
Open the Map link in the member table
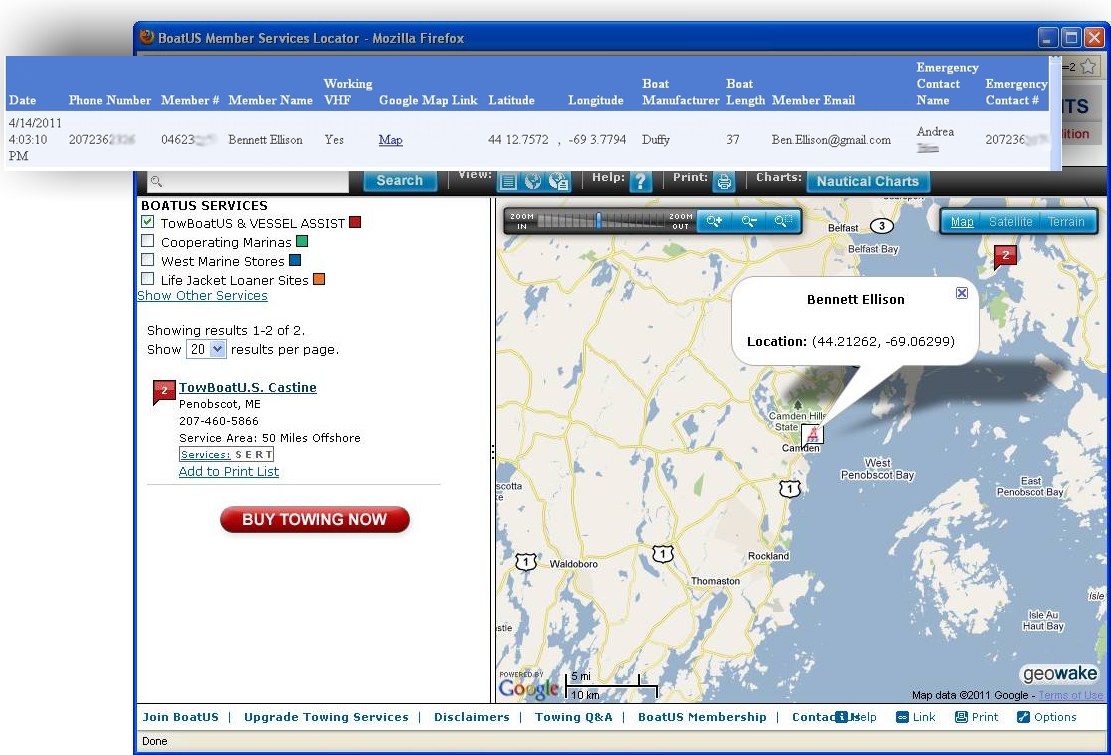click(390, 140)
